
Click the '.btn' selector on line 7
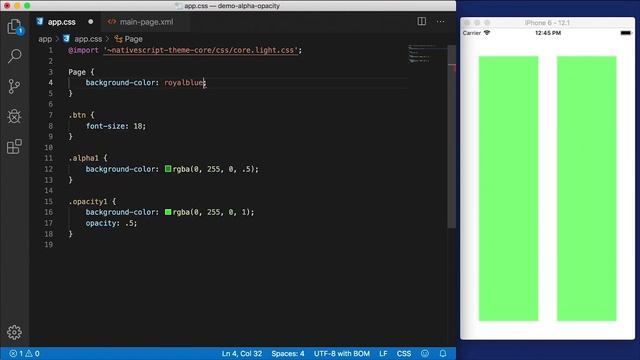click(x=77, y=115)
